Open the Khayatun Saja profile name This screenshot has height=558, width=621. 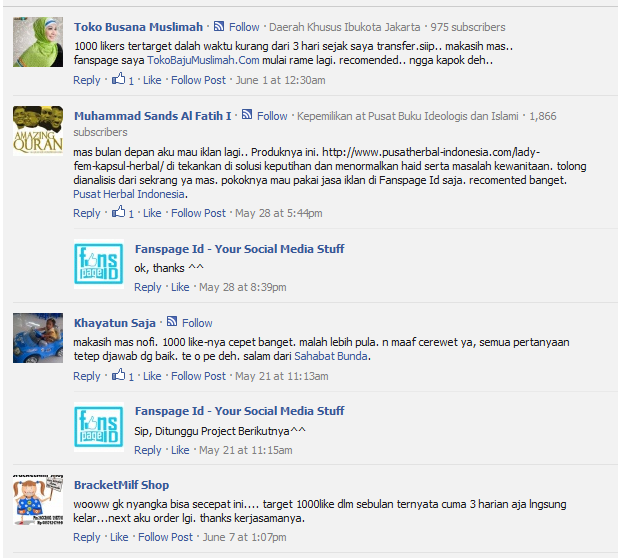pyautogui.click(x=114, y=323)
